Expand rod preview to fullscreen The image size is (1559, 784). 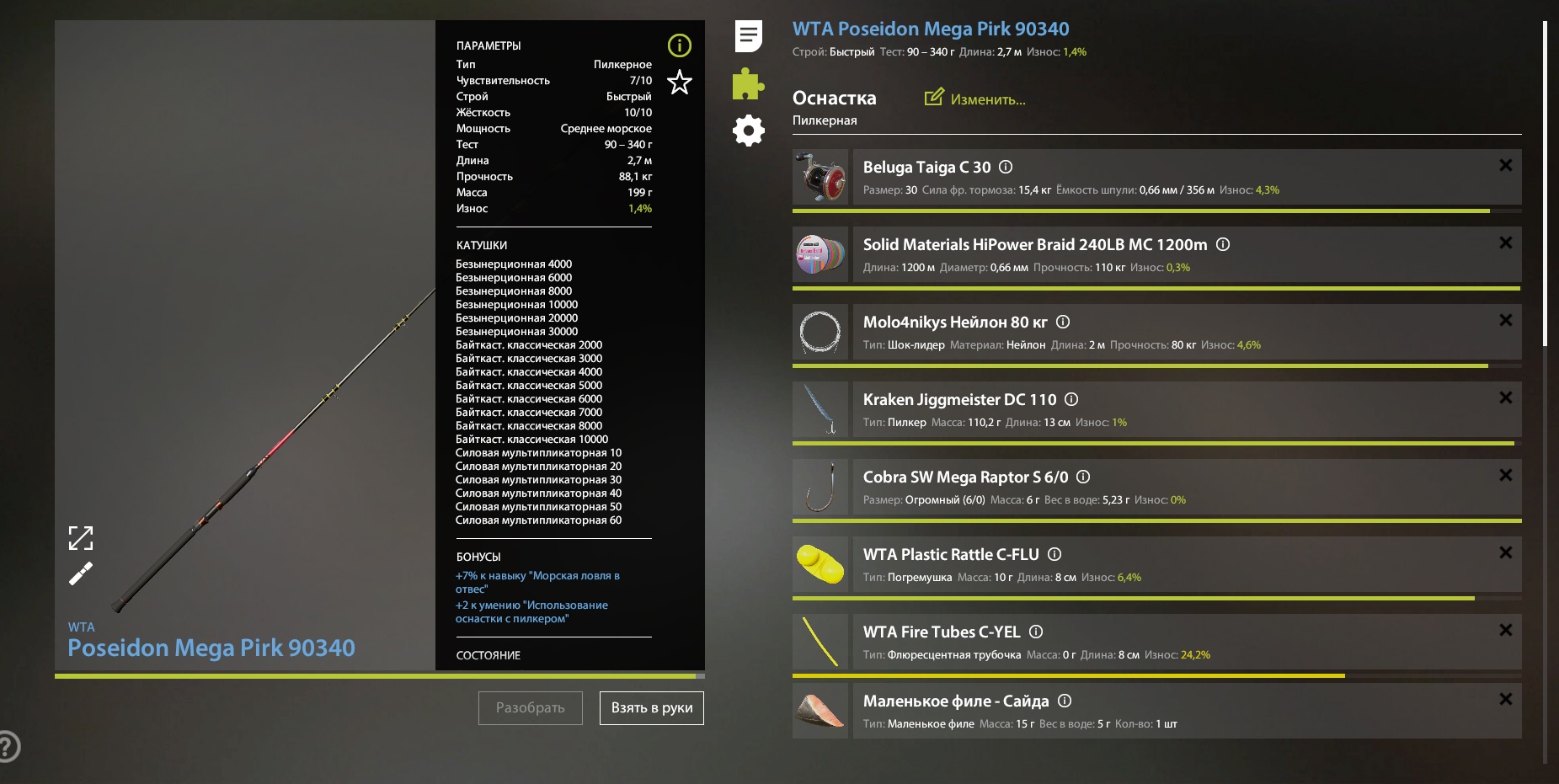point(81,537)
